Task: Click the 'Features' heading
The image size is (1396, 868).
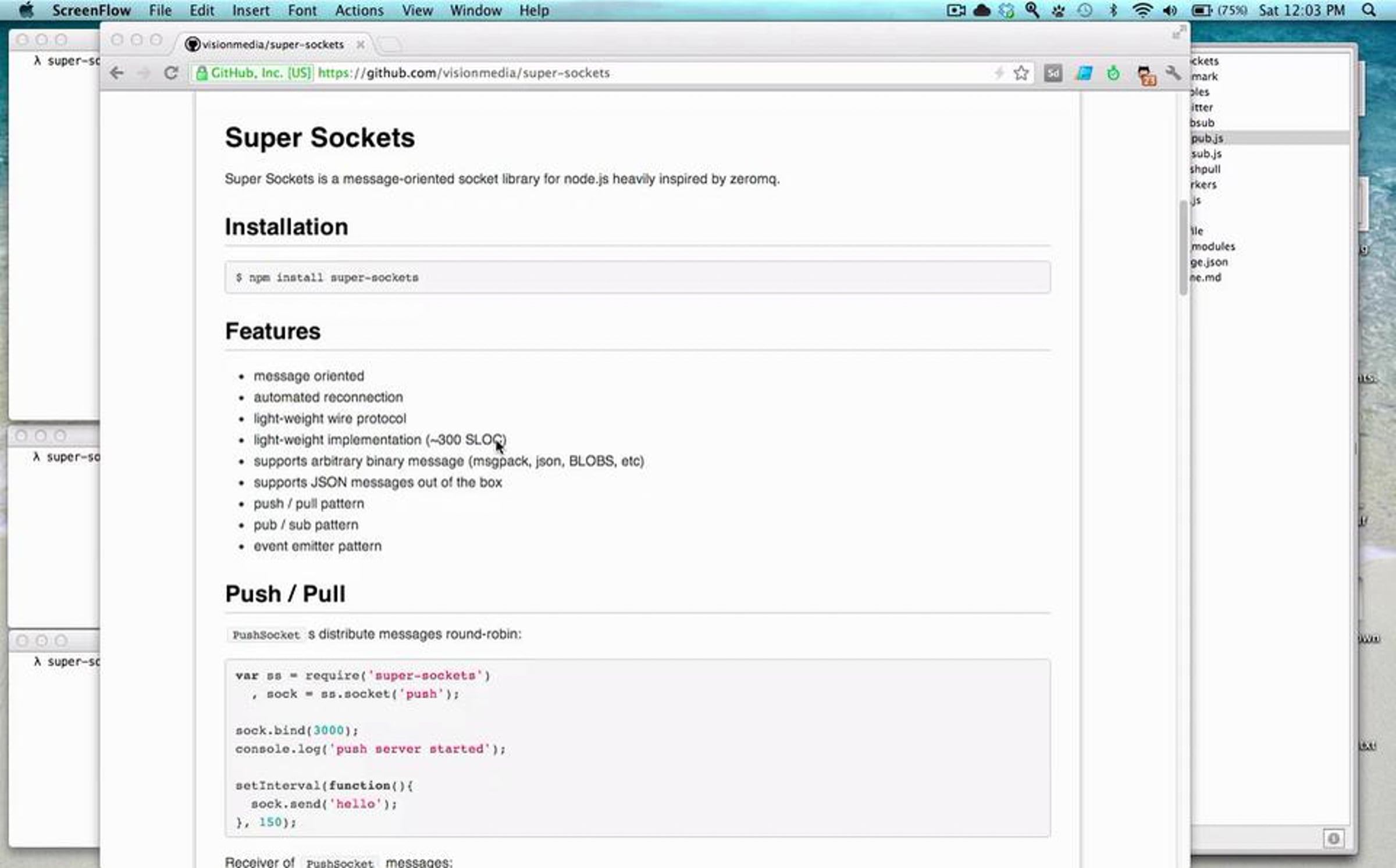Action: click(273, 331)
